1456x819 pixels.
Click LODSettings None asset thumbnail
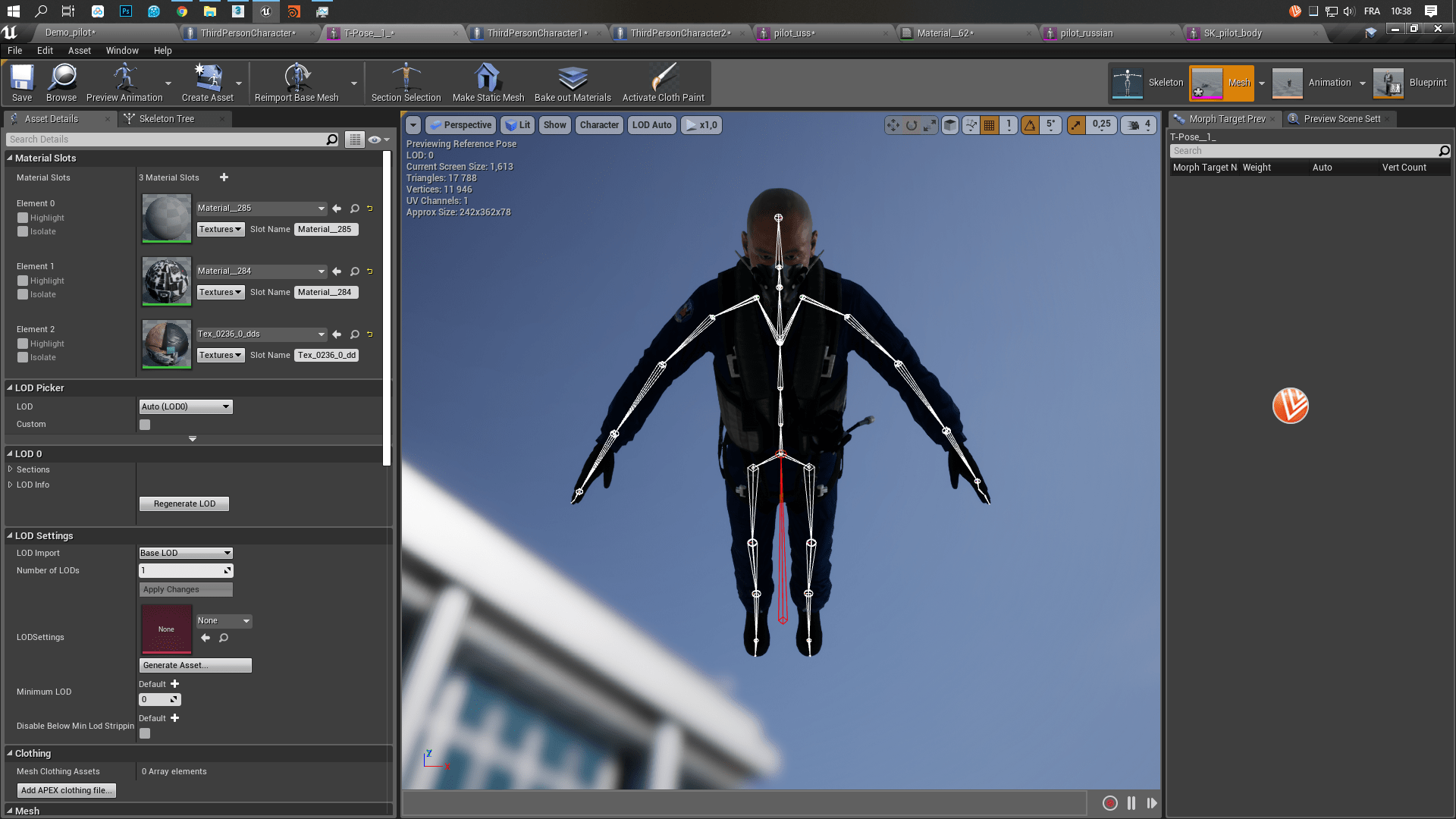click(166, 629)
